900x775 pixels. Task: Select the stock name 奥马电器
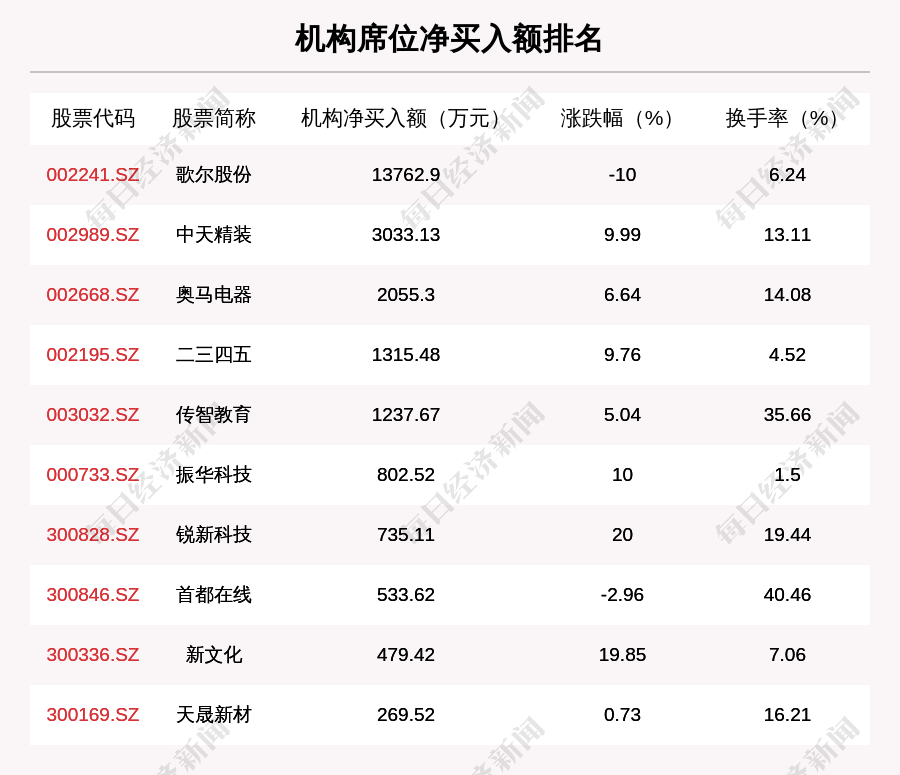click(213, 295)
